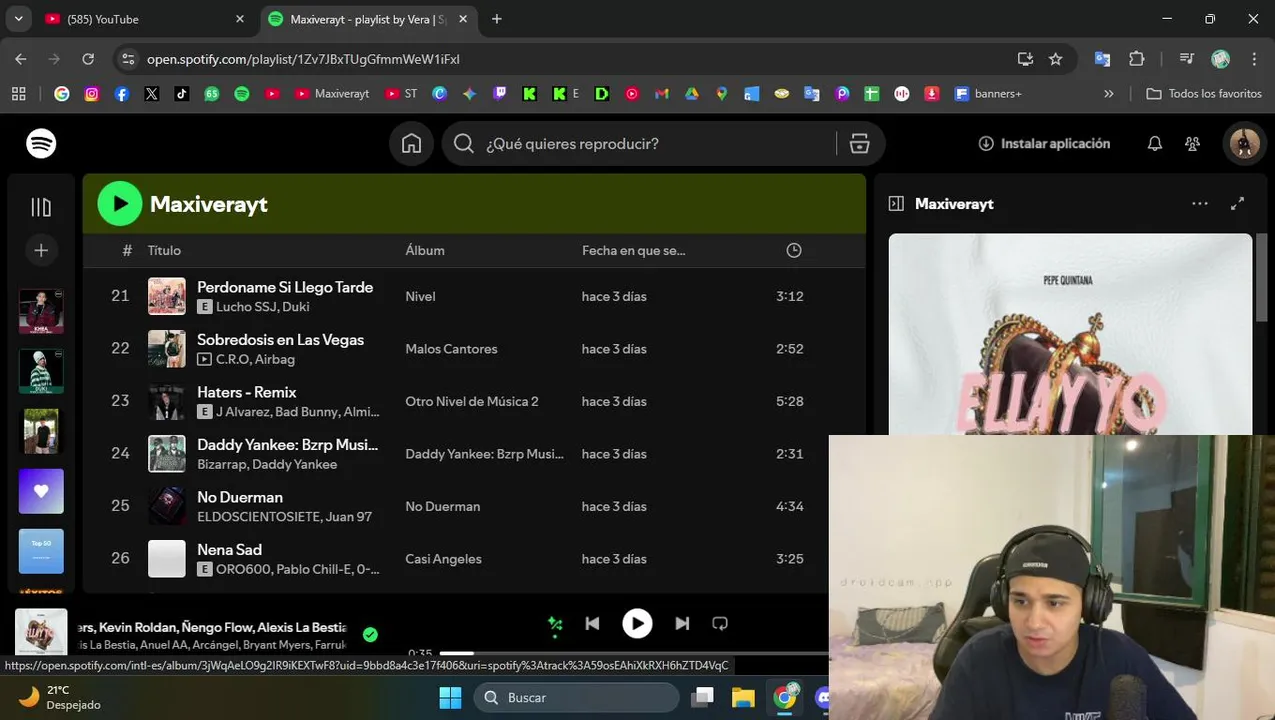
Task: Click artist Bizarrap, Daddy Yankee line
Action: click(x=267, y=464)
